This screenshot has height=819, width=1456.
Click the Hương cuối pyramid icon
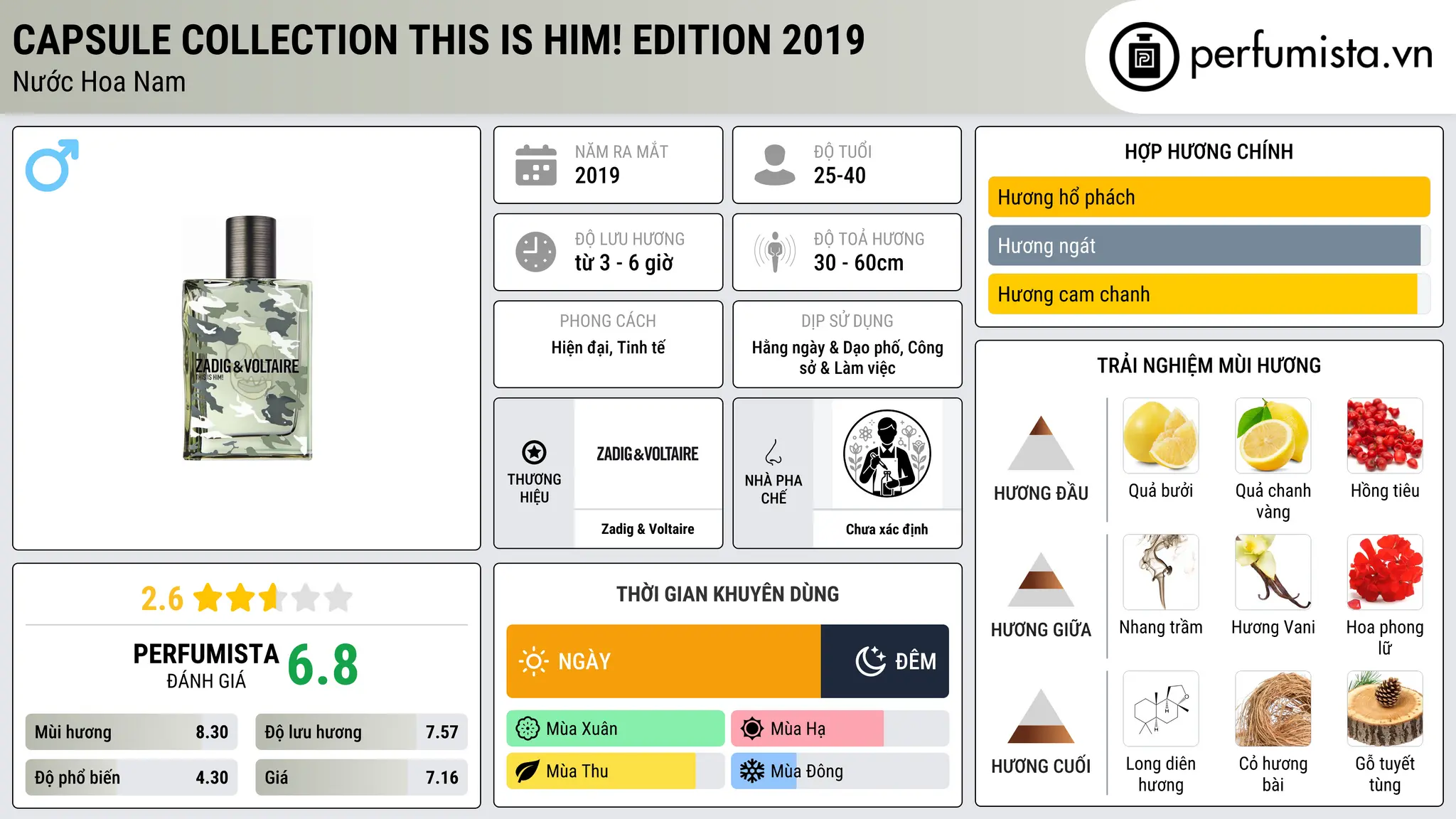point(1041,716)
